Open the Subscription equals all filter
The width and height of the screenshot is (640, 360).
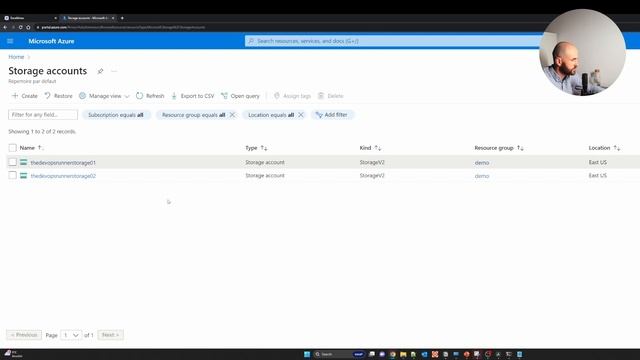point(116,115)
